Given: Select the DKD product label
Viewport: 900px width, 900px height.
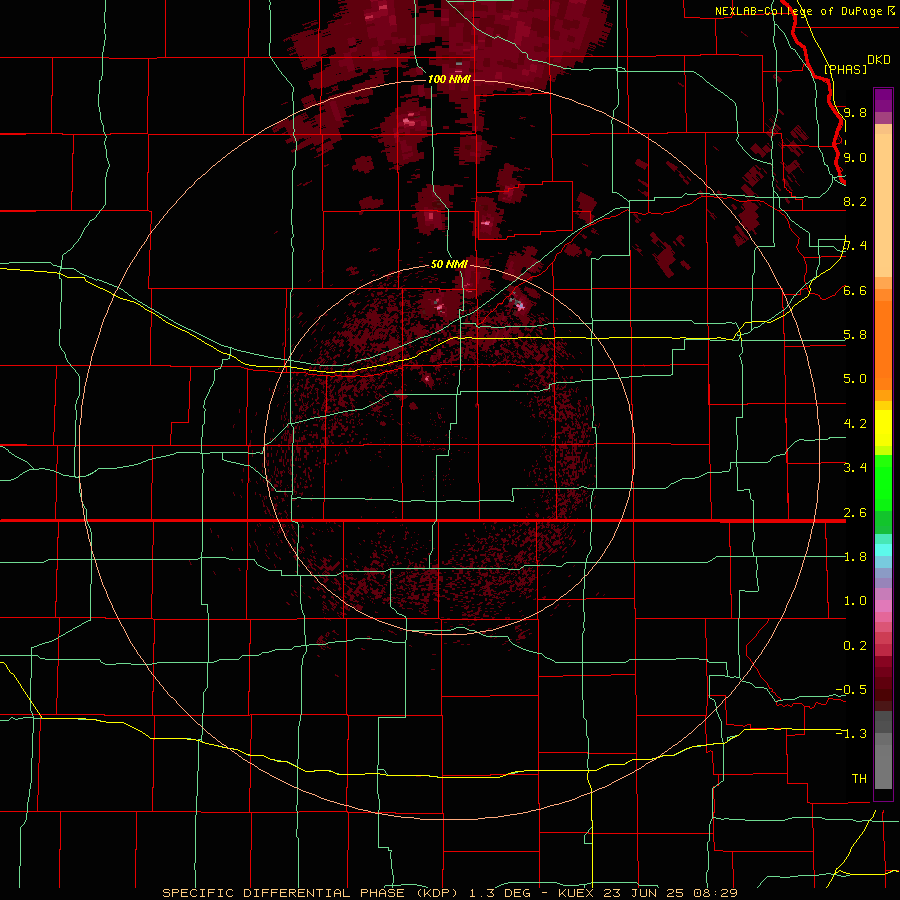Looking at the screenshot, I should click(879, 60).
